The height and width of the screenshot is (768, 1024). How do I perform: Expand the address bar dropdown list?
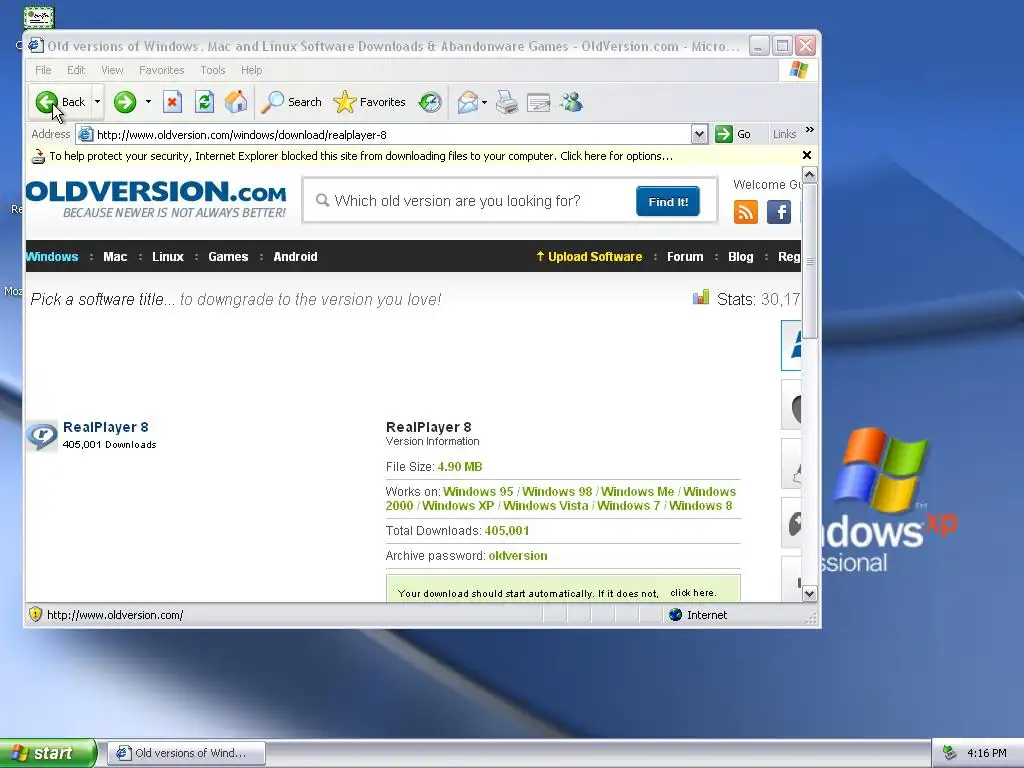click(699, 135)
